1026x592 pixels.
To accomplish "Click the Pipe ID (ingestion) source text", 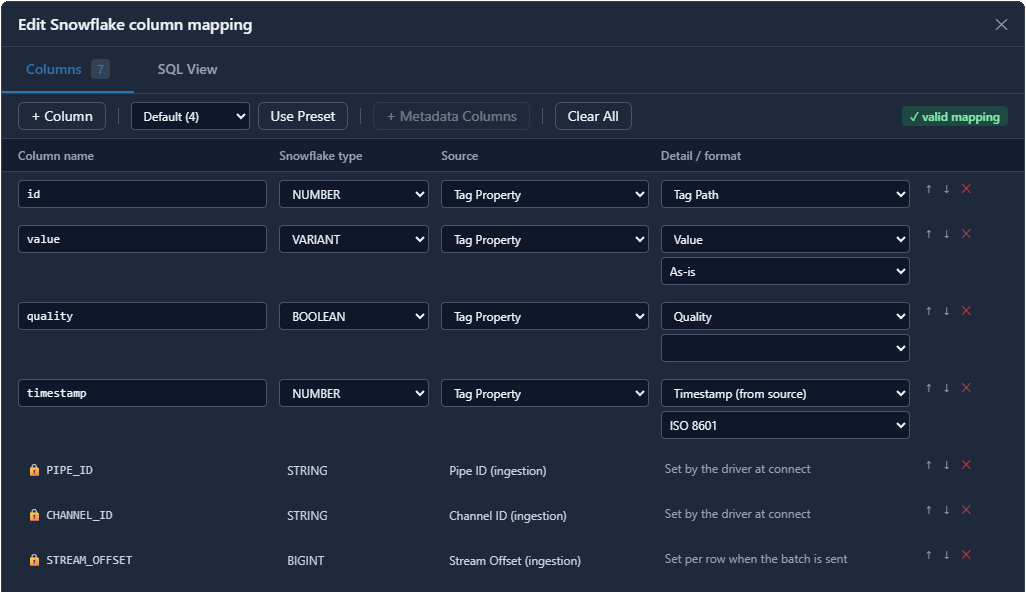I will click(x=497, y=471).
